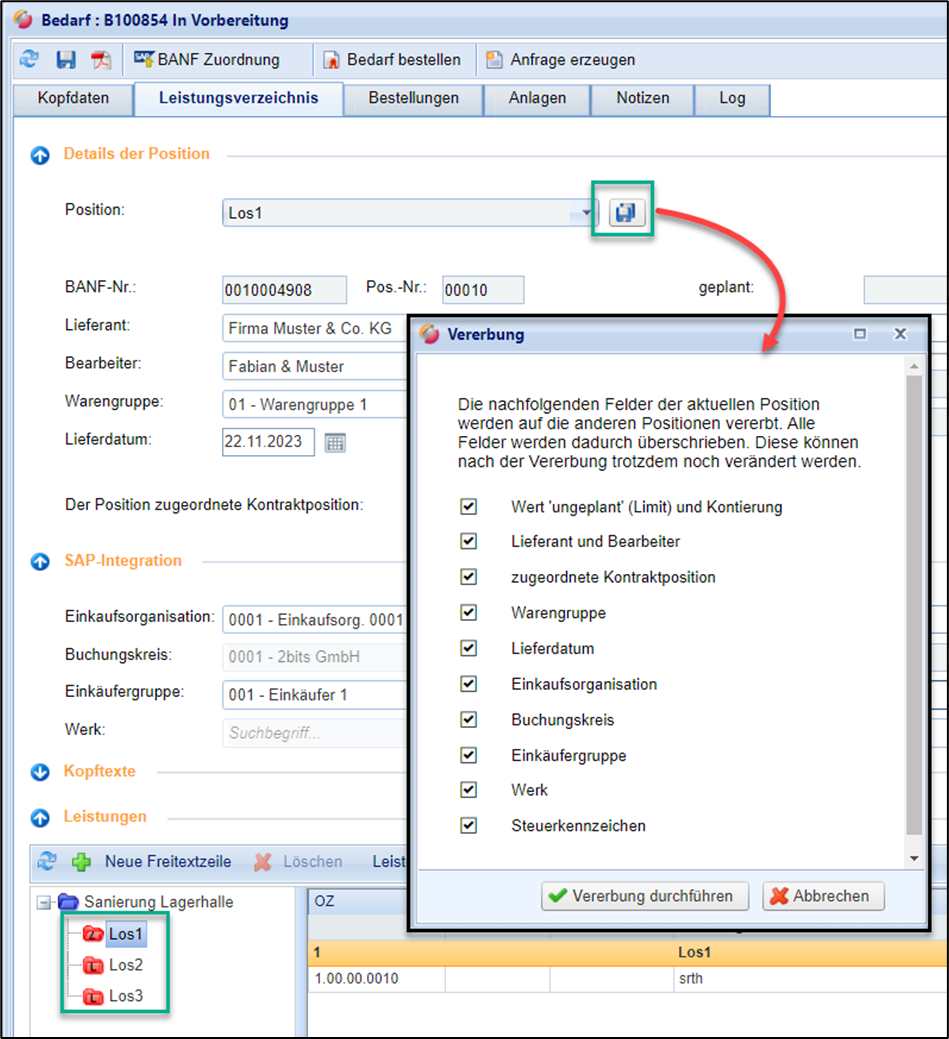949x1039 pixels.
Task: Click the refresh icon in top toolbar
Action: click(x=29, y=60)
